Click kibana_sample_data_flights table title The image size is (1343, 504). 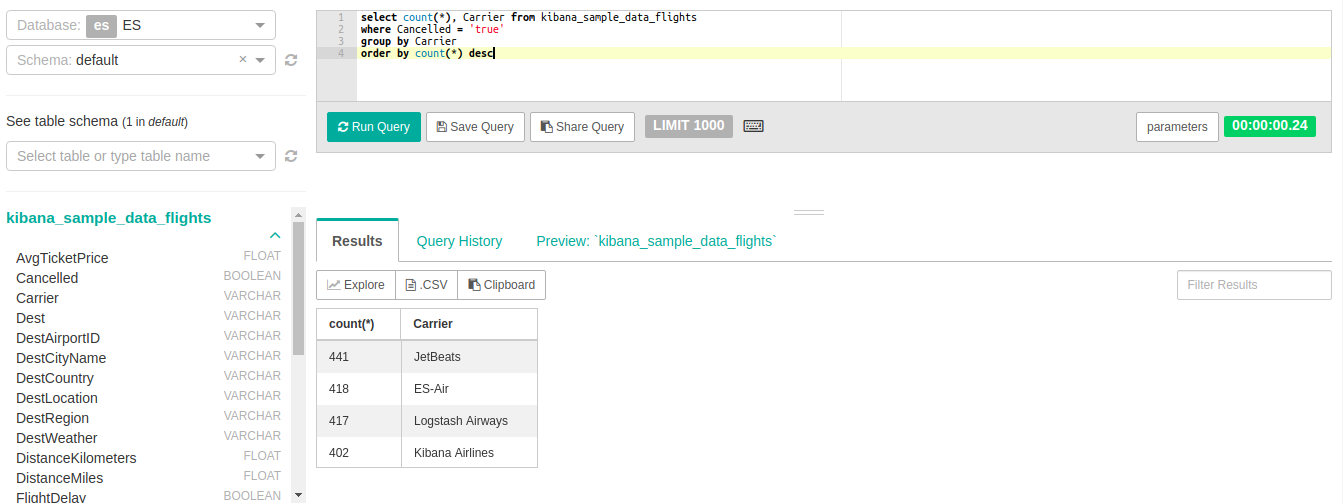(x=109, y=217)
